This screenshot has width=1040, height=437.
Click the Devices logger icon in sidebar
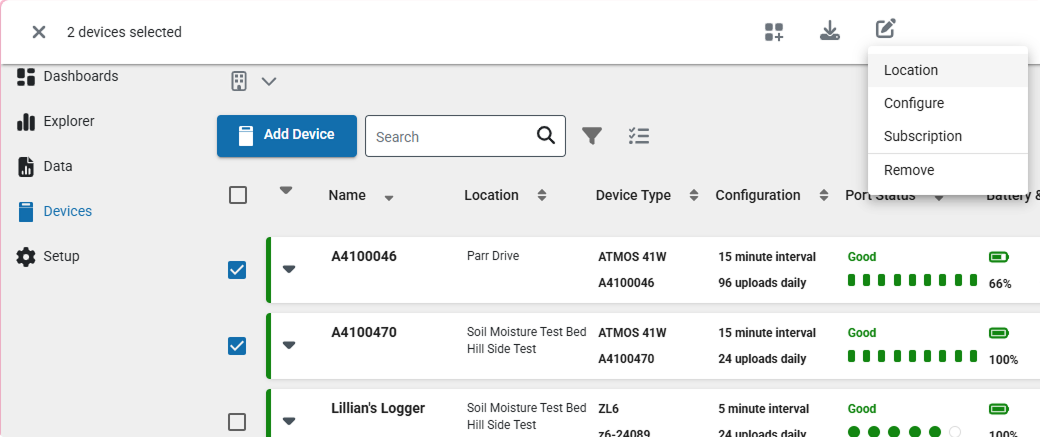pyautogui.click(x=25, y=212)
